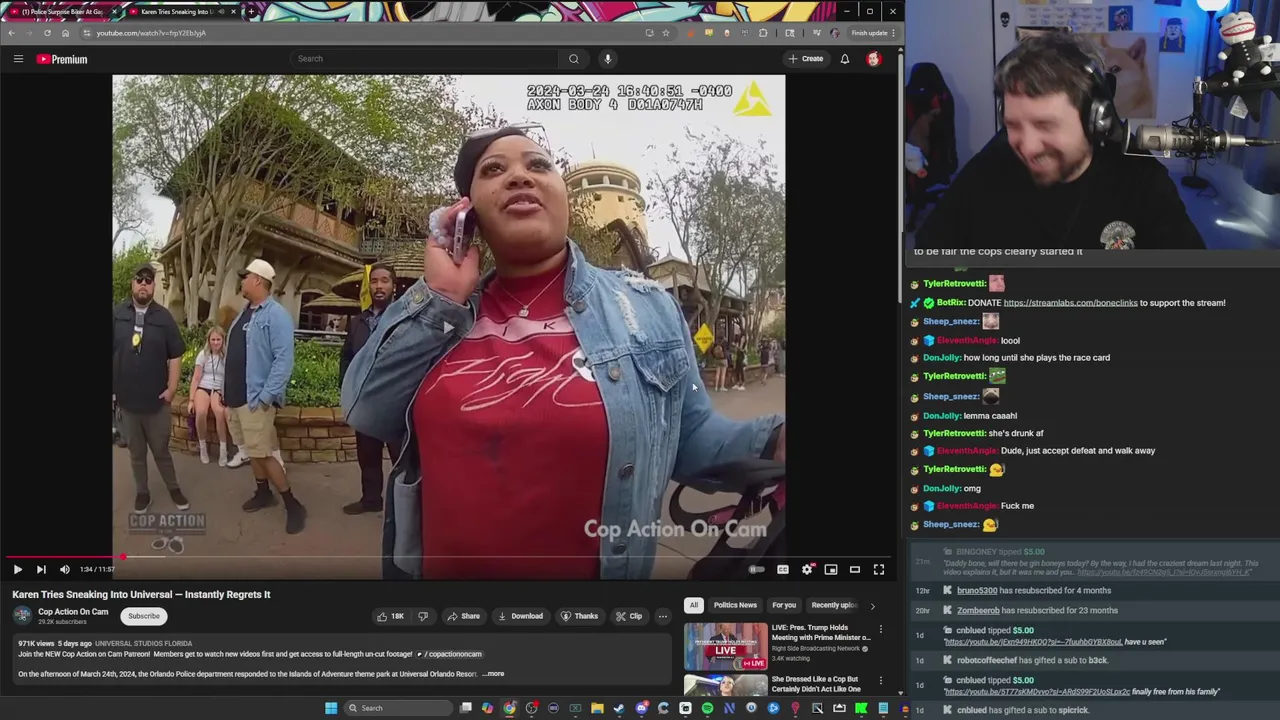Open the YouTube account avatar menu

pyautogui.click(x=873, y=59)
